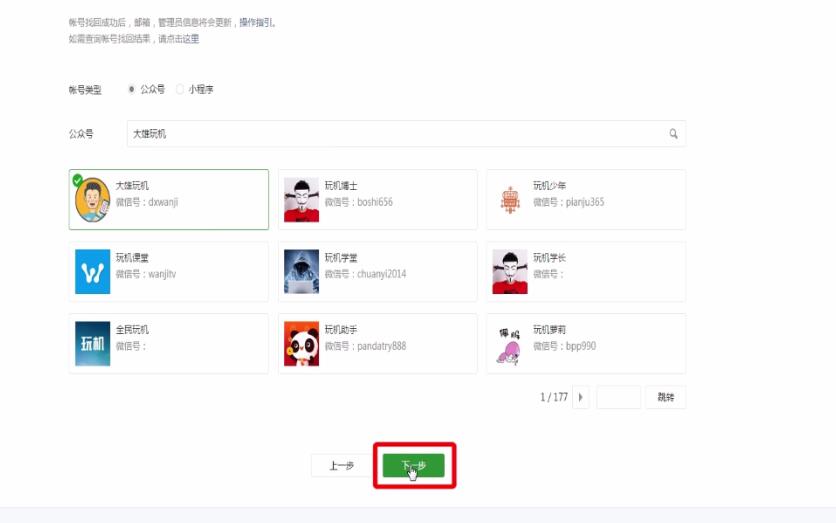This screenshot has width=836, height=523.
Task: Go to next results page arrow
Action: pos(581,397)
